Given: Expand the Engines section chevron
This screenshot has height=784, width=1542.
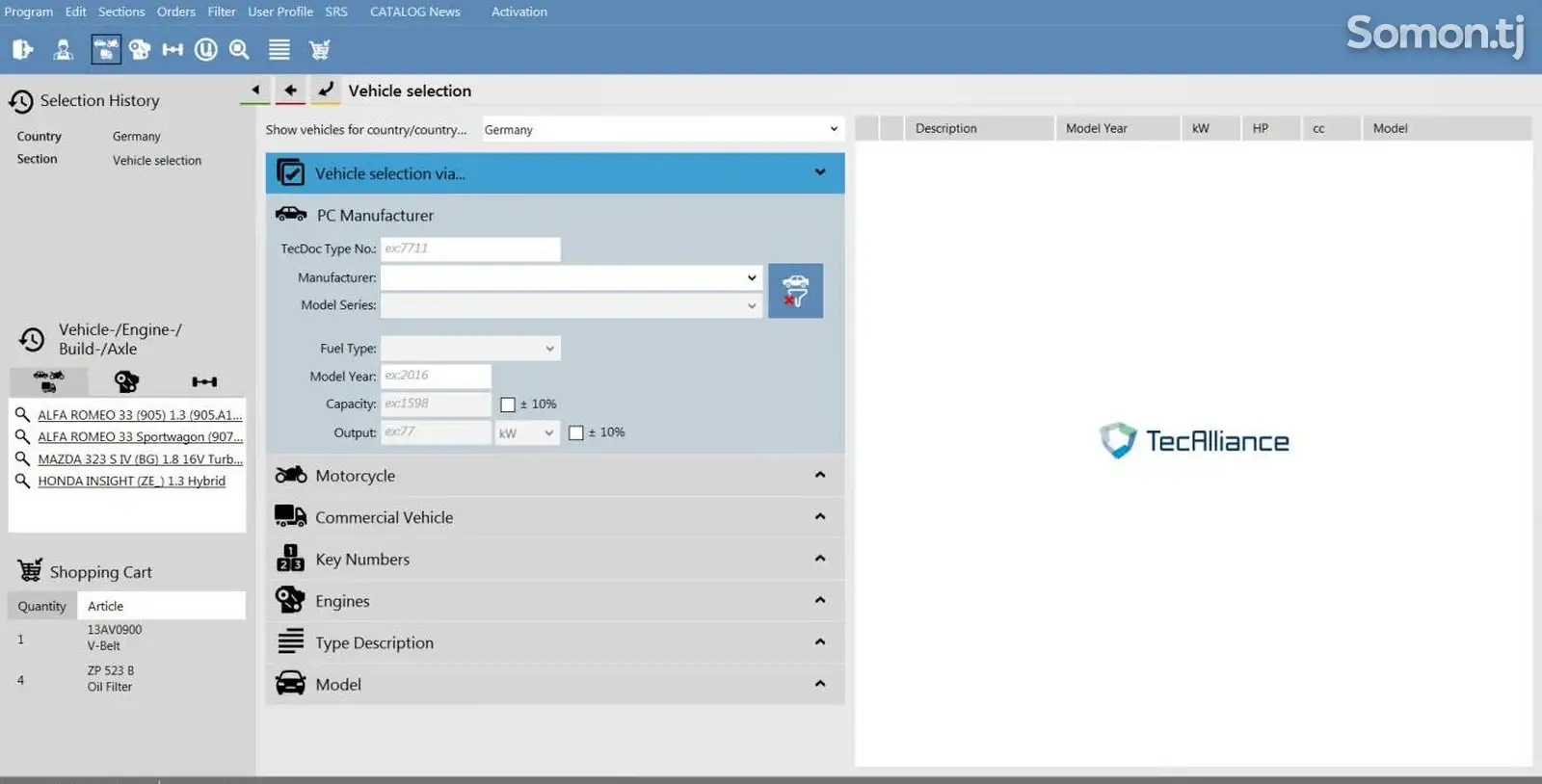Looking at the screenshot, I should (x=820, y=600).
